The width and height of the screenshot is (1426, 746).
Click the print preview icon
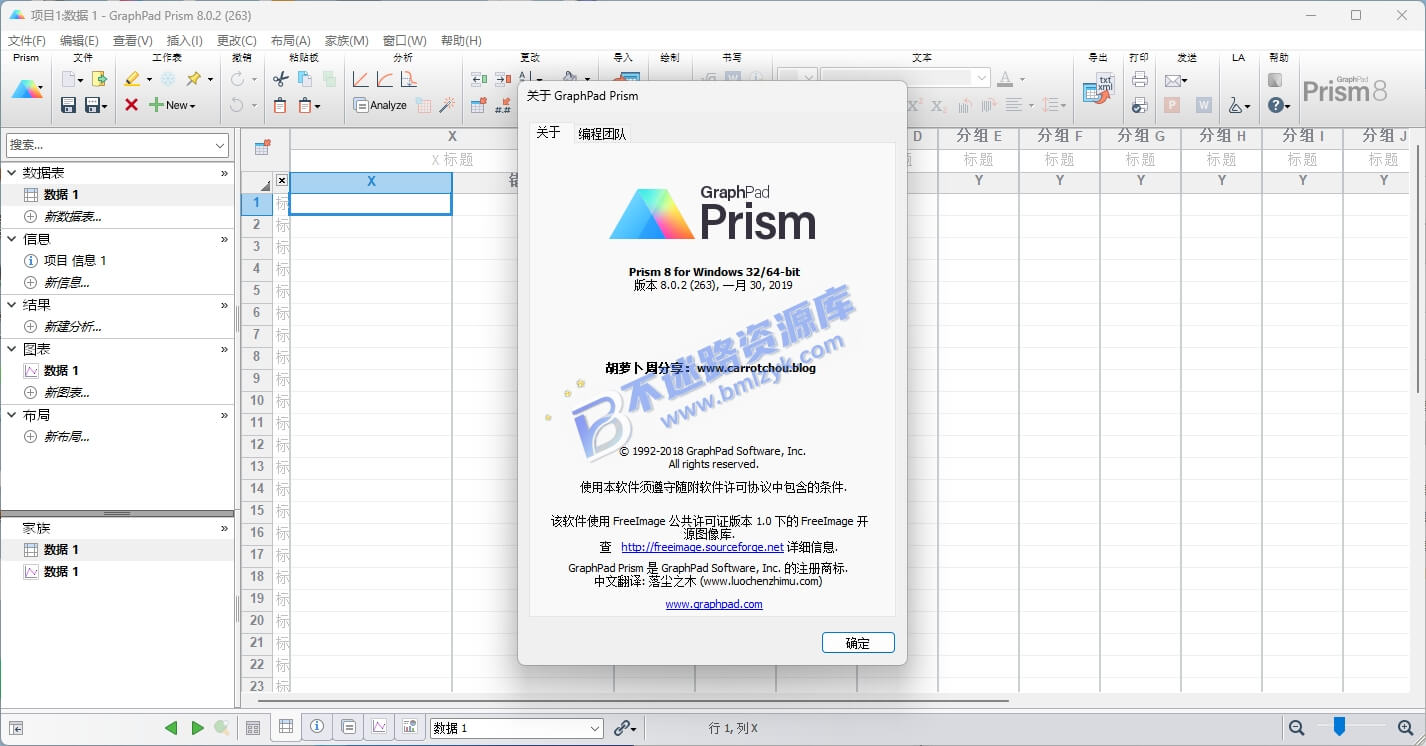pos(1139,105)
